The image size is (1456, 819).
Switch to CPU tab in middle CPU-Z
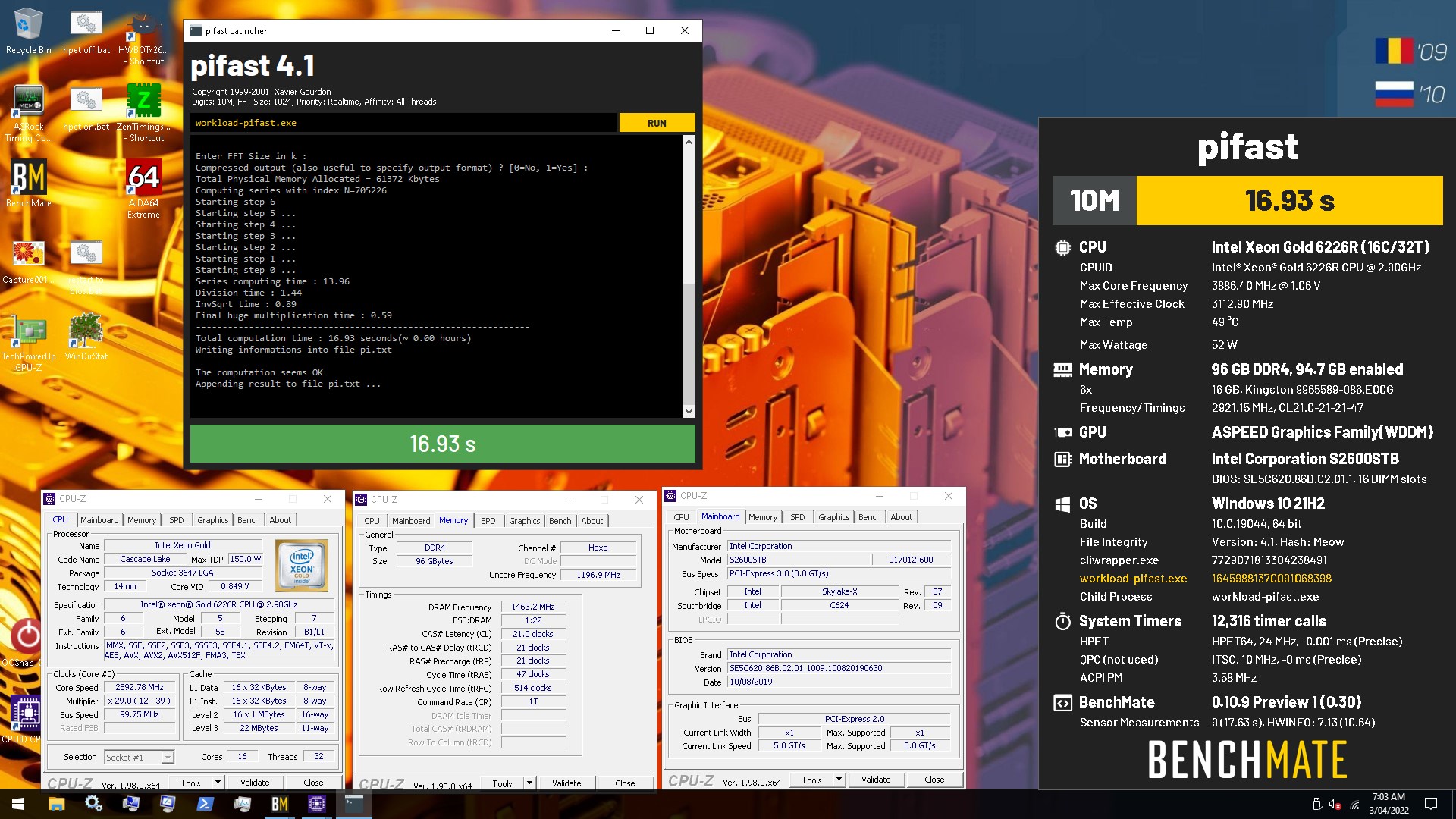click(x=372, y=521)
